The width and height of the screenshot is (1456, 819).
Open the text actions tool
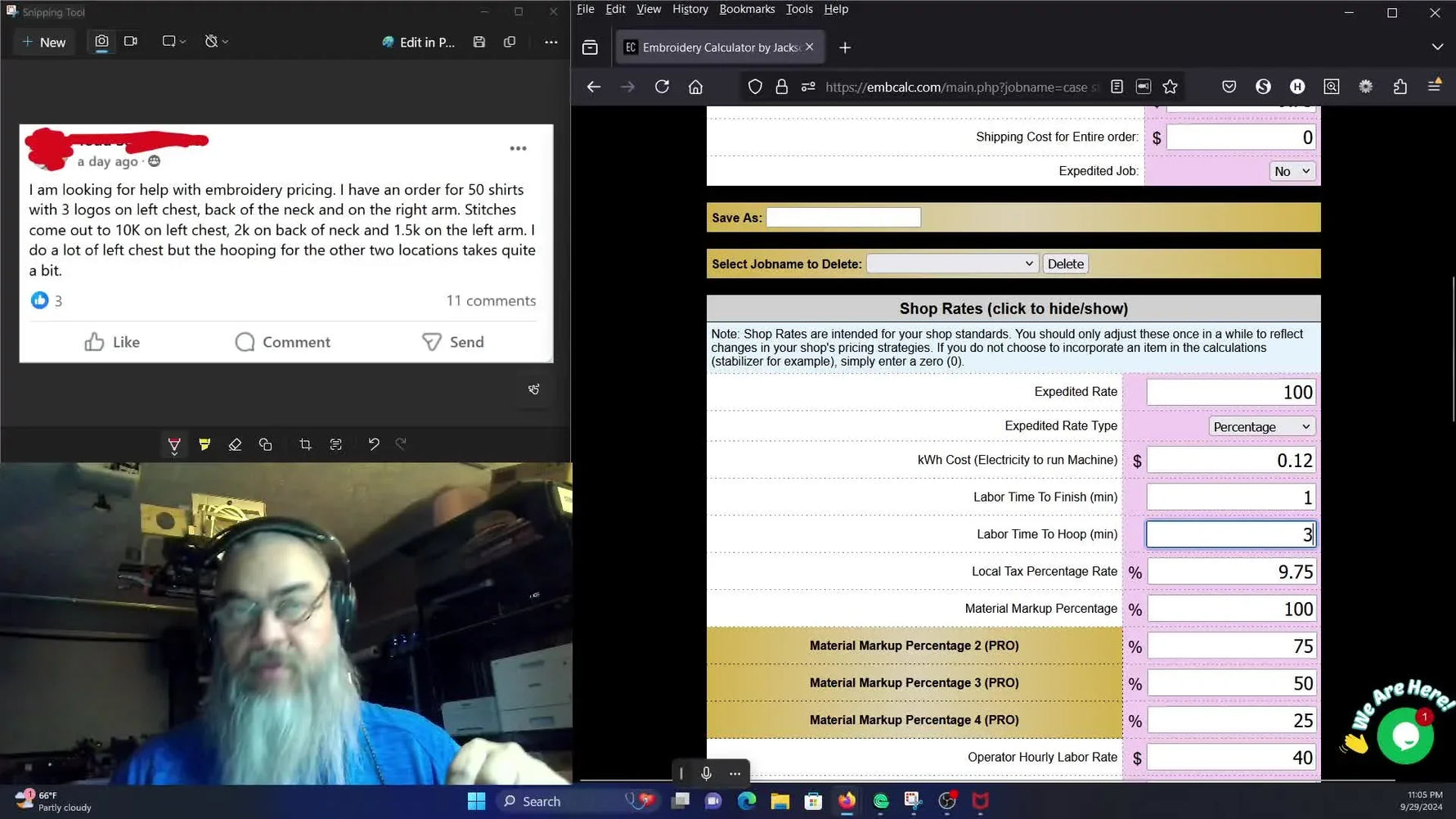pyautogui.click(x=336, y=444)
